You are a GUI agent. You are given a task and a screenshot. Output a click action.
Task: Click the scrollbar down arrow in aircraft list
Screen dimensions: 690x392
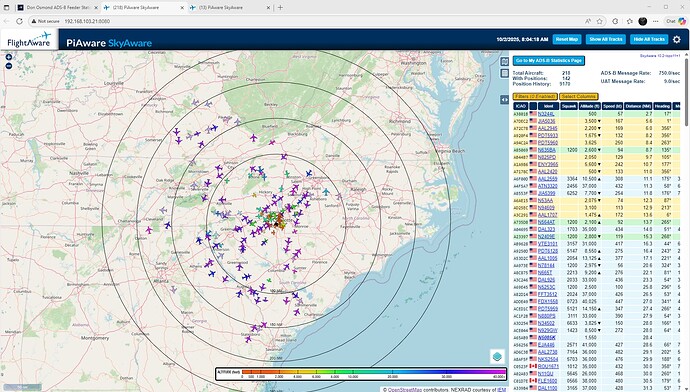(686, 389)
